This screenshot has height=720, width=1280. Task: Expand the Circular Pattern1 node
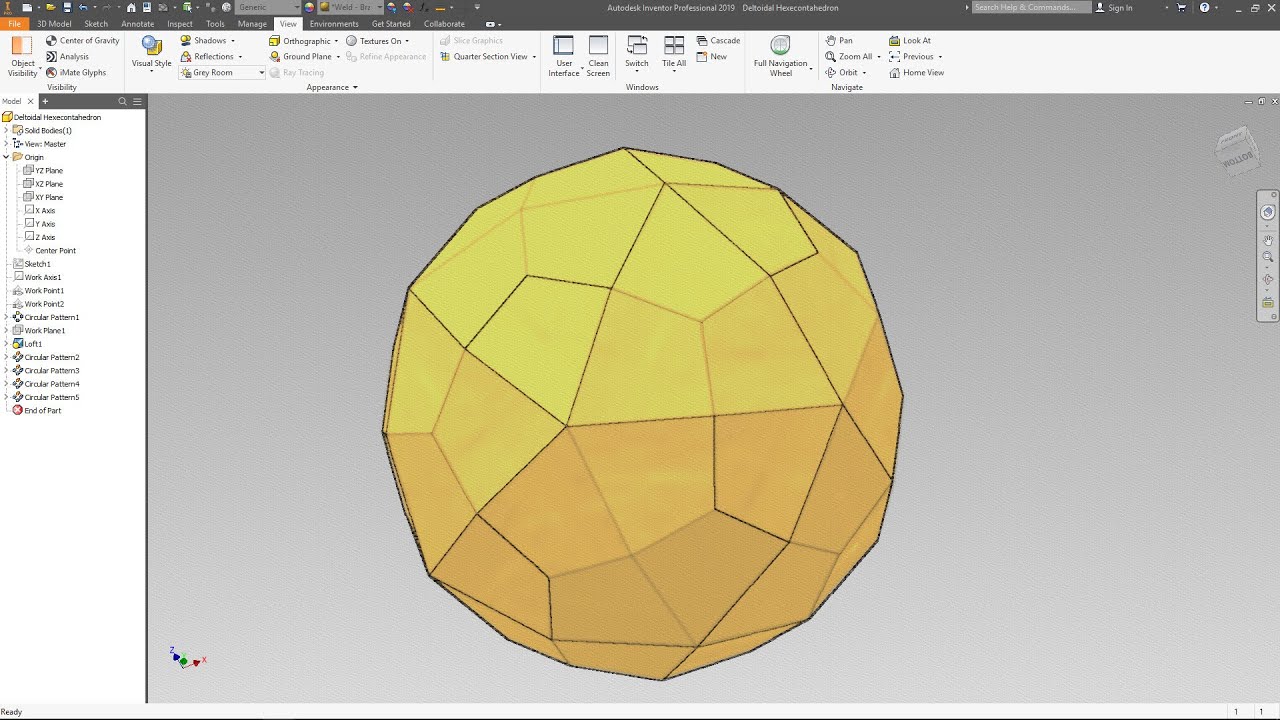point(6,317)
